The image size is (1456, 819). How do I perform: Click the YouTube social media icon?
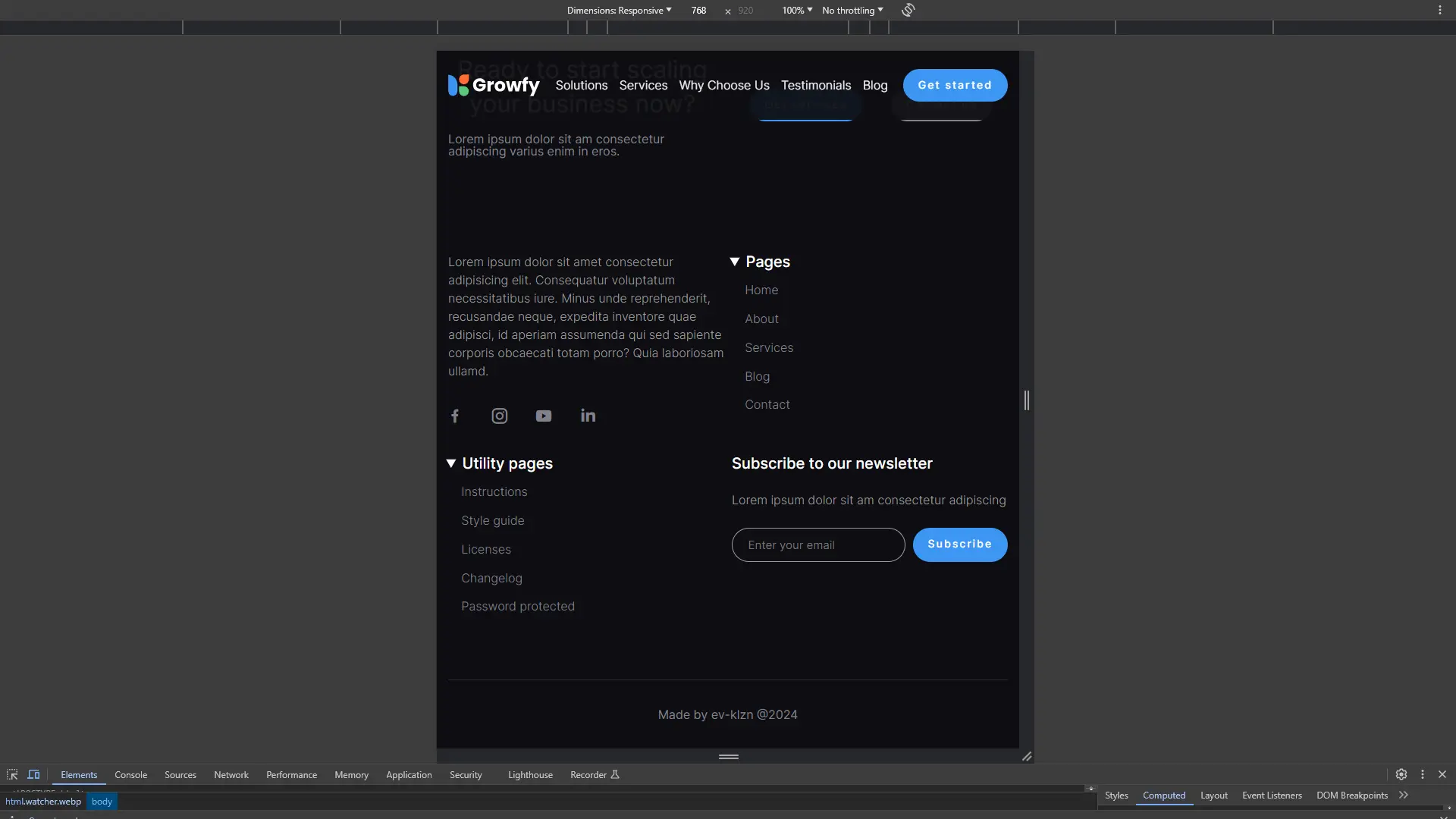coord(543,415)
